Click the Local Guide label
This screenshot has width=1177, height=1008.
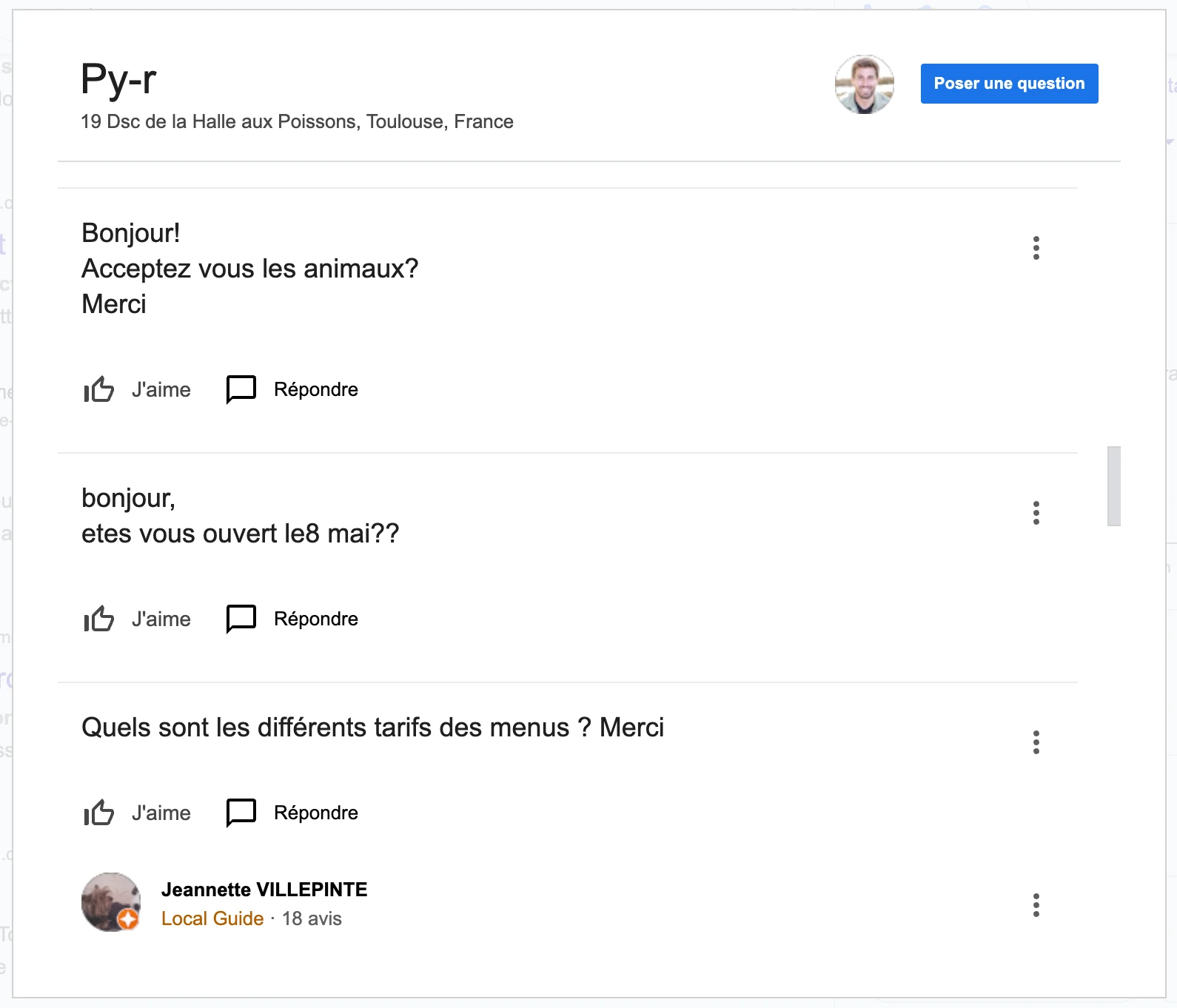click(212, 918)
